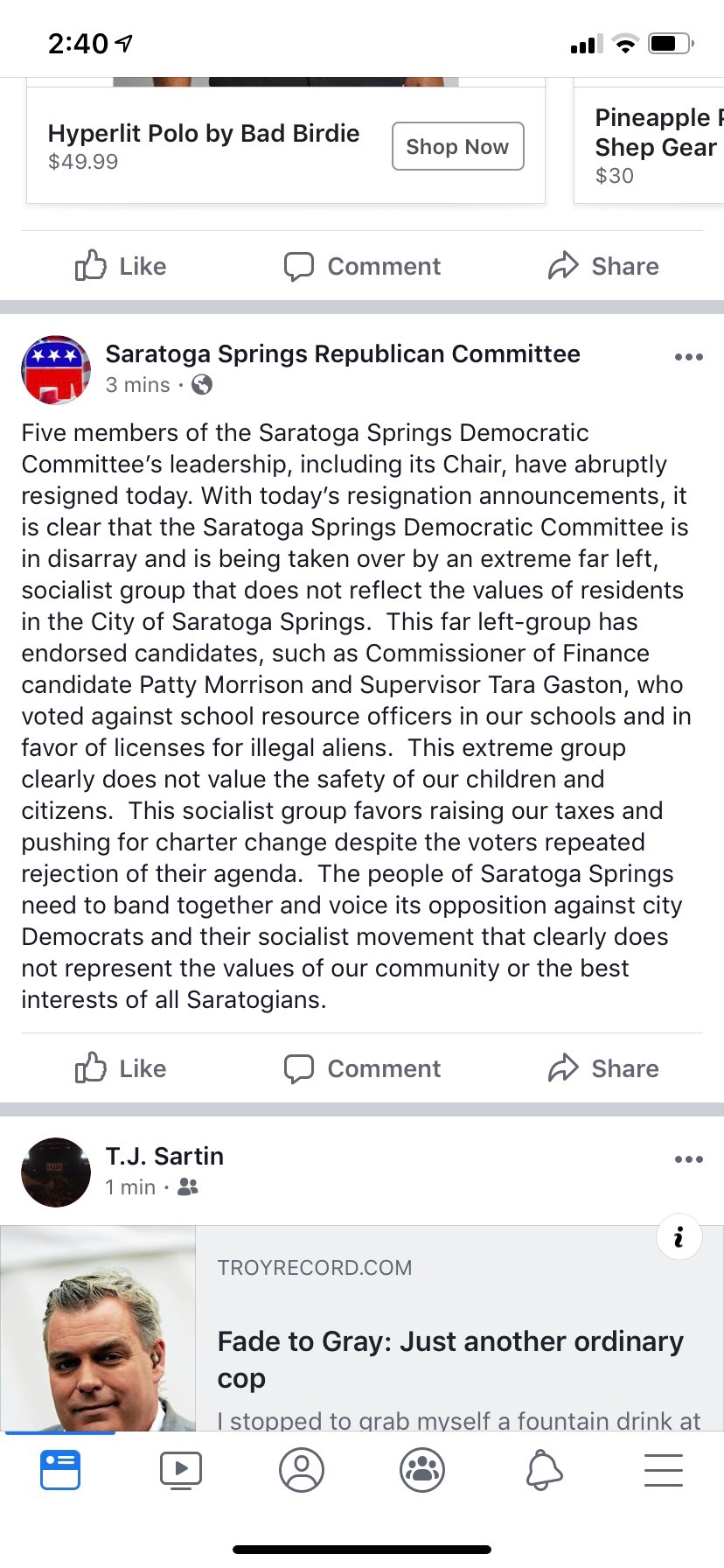Tap Shop Now for Hyperlit Polo

click(x=457, y=146)
